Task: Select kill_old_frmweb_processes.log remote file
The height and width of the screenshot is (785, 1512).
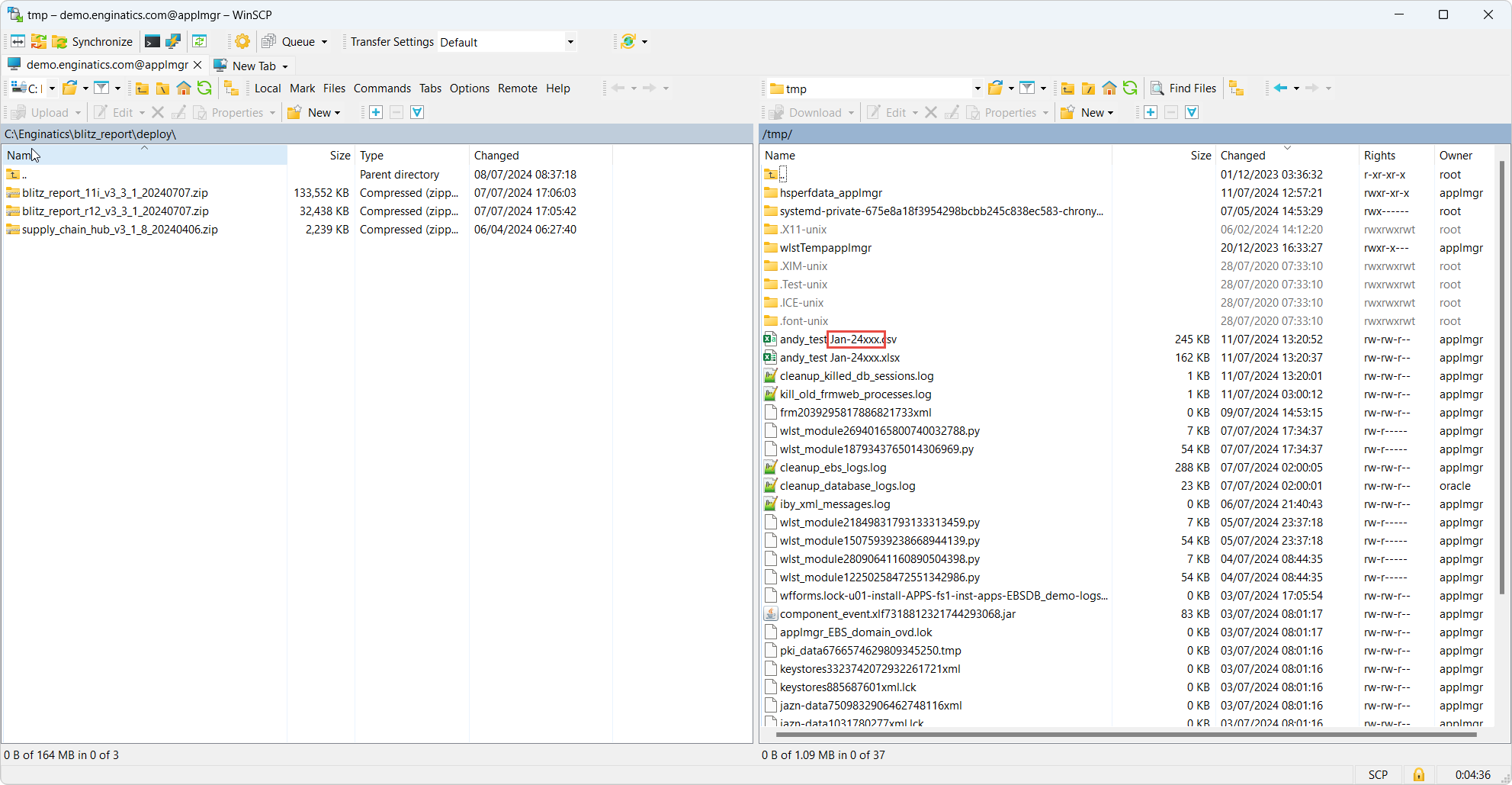Action: pos(856,394)
